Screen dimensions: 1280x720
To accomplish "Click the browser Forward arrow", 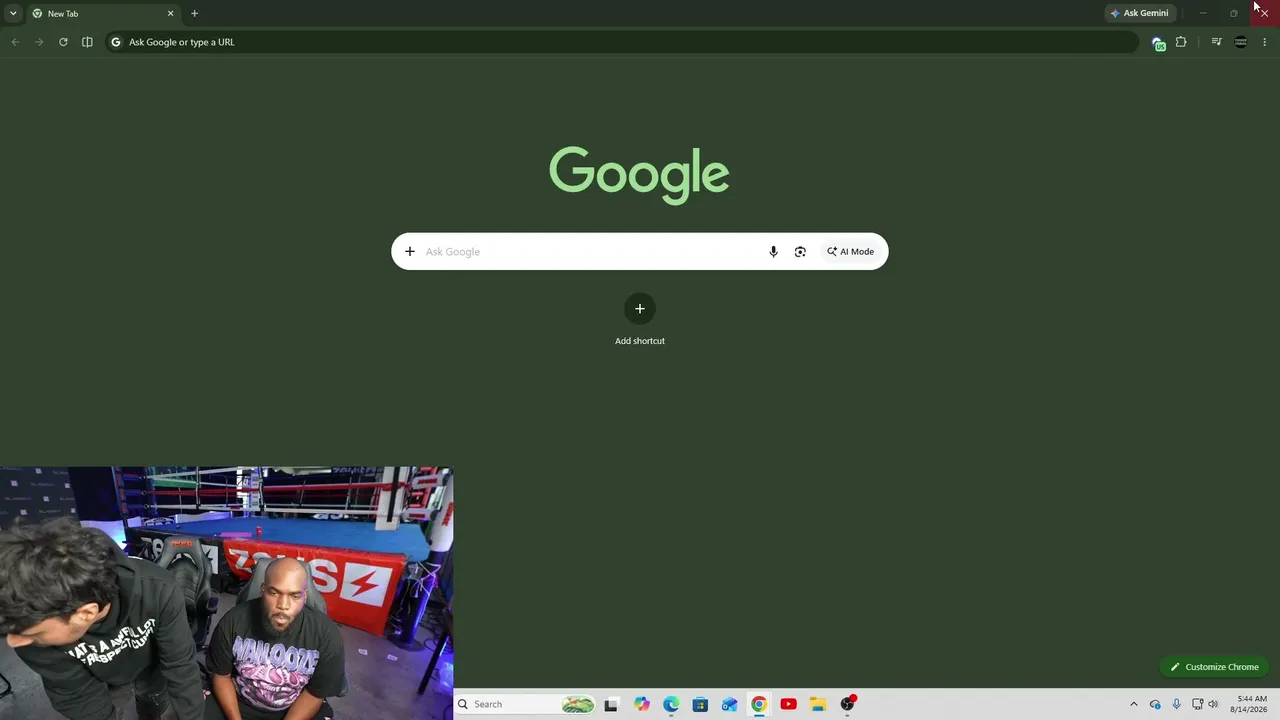I will pos(39,42).
